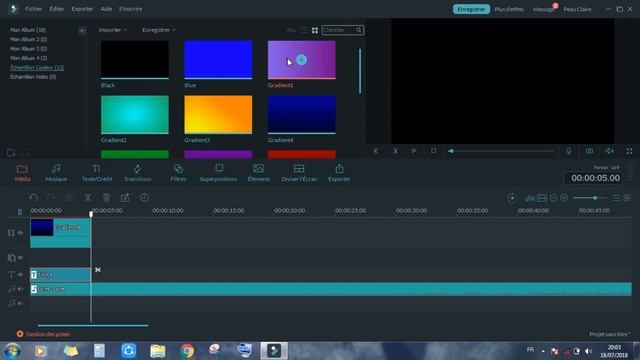This screenshot has width=640, height=360.
Task: Open the Message notifications
Action: click(544, 9)
